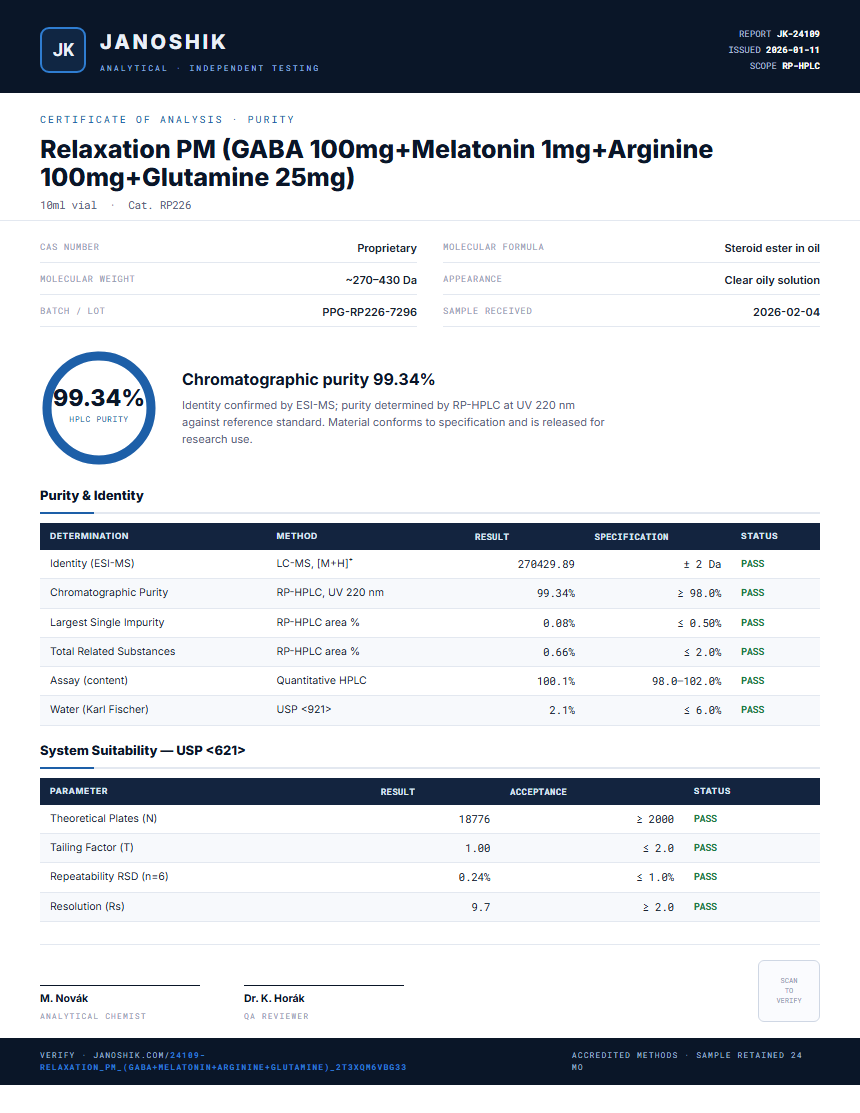Click the JK logo badge
The width and height of the screenshot is (860, 1113).
tap(63, 50)
